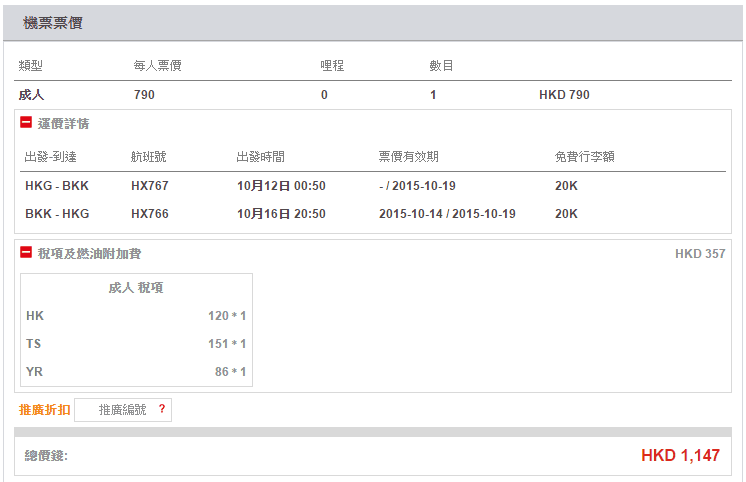Click the YR fuel surcharge row
The width and height of the screenshot is (746, 482).
pyautogui.click(x=136, y=372)
